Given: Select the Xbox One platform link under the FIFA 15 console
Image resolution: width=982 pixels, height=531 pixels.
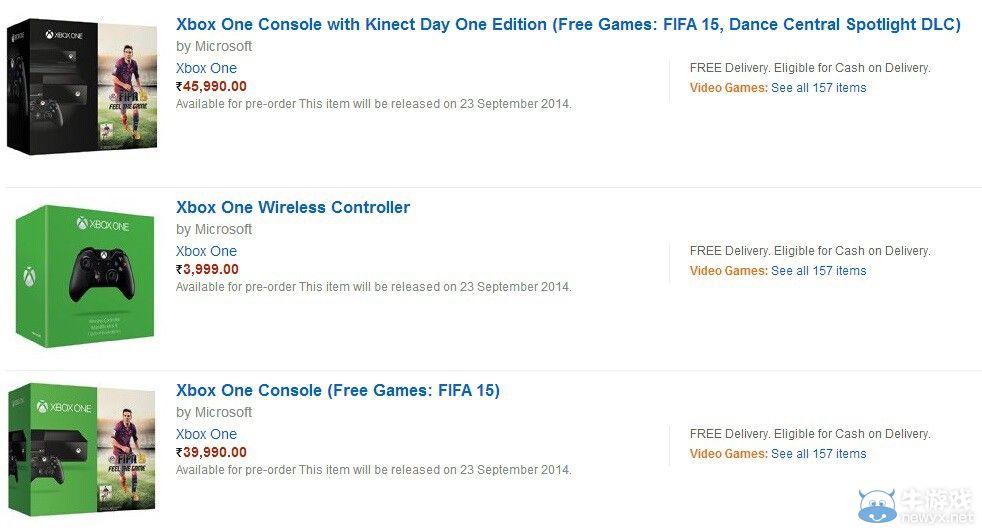Looking at the screenshot, I should coord(206,434).
